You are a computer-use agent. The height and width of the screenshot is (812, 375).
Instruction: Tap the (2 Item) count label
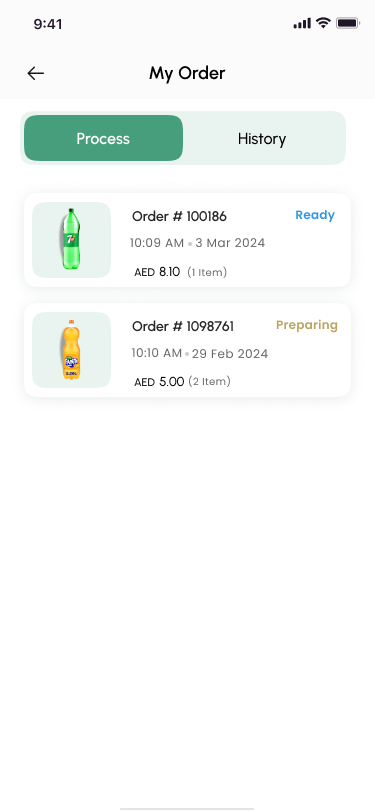(209, 382)
